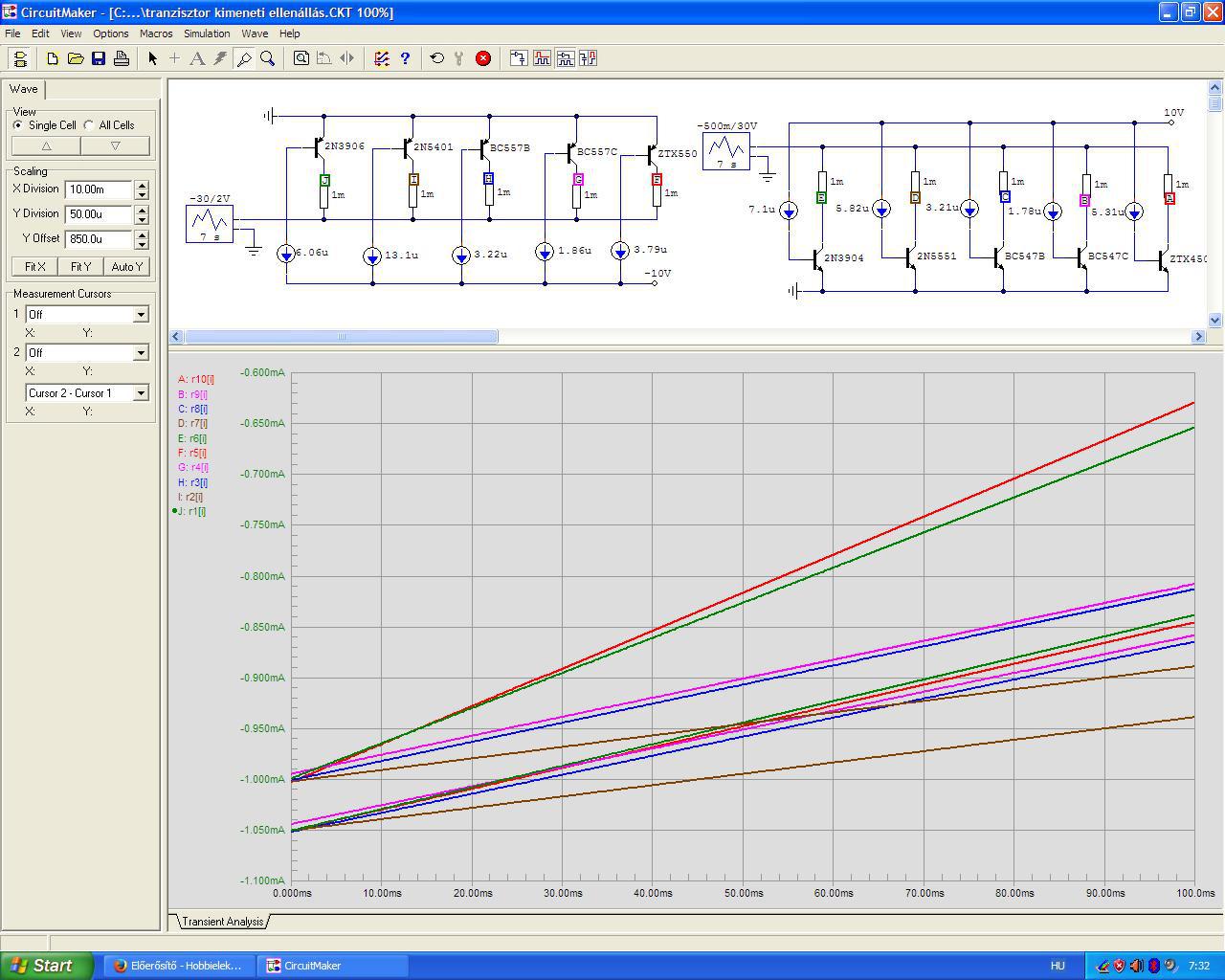
Task: Click the Auto Y button
Action: (x=127, y=267)
